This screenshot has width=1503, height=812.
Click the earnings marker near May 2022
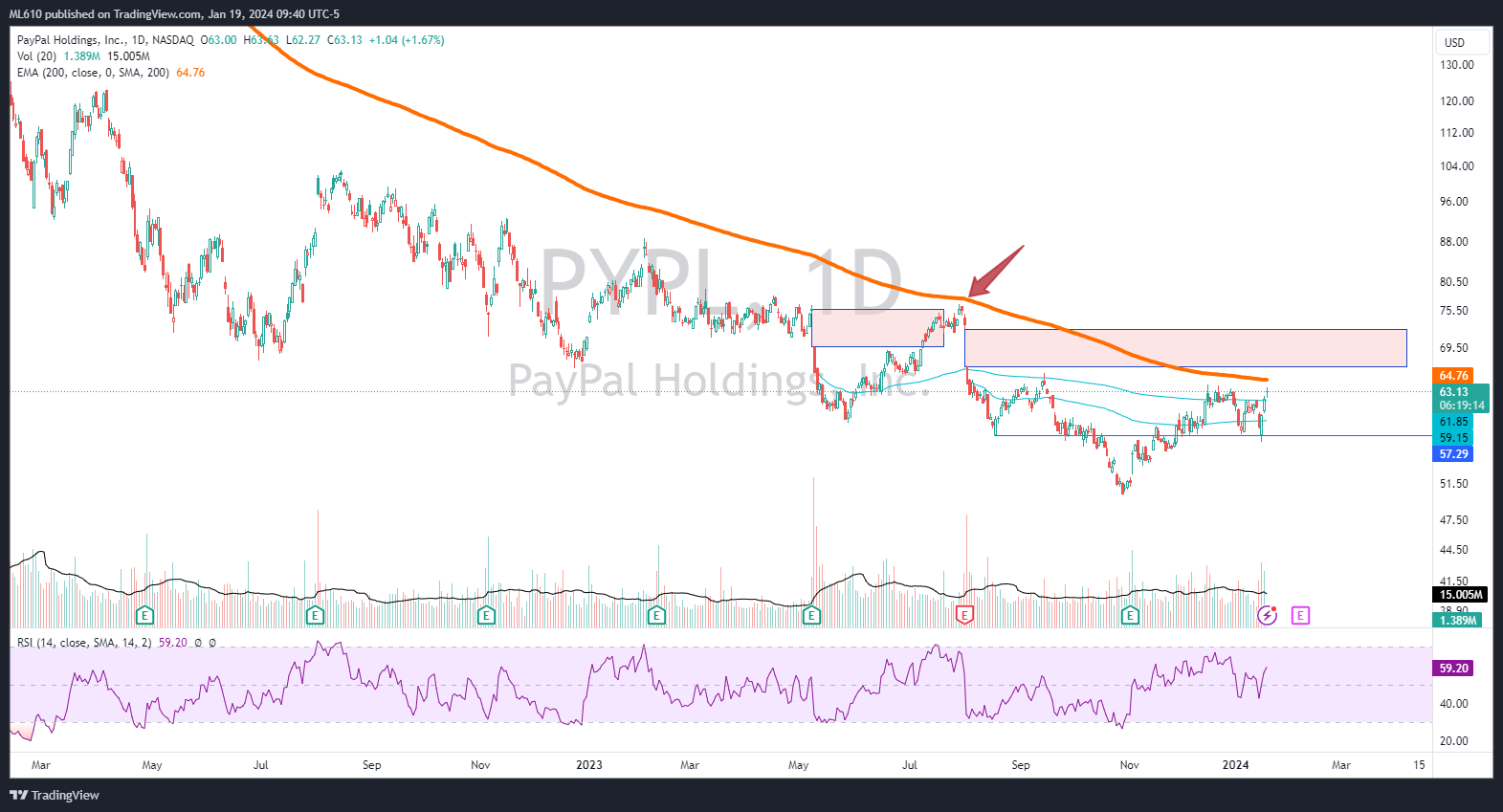[x=144, y=615]
